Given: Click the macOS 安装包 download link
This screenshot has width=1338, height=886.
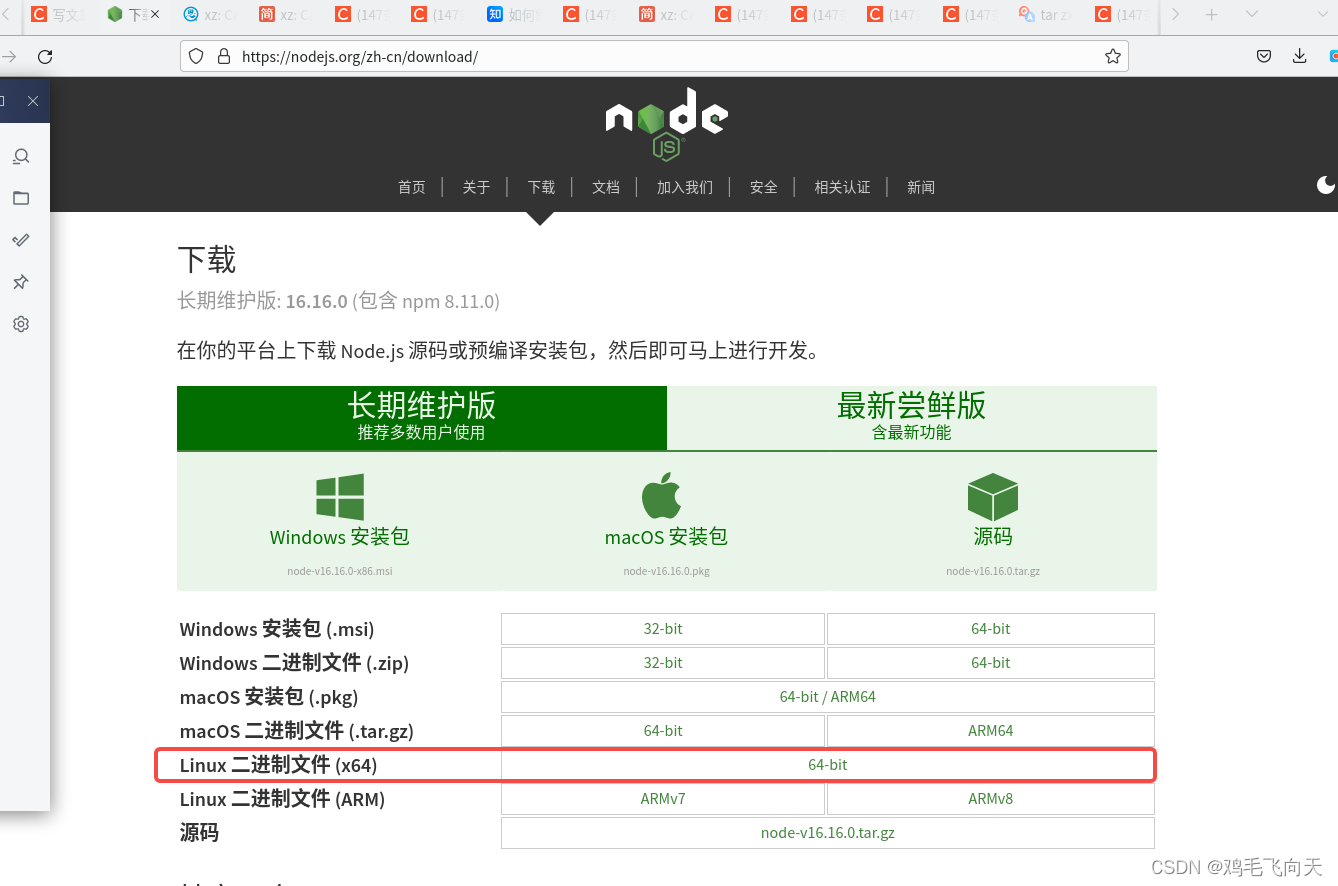Looking at the screenshot, I should 666,537.
